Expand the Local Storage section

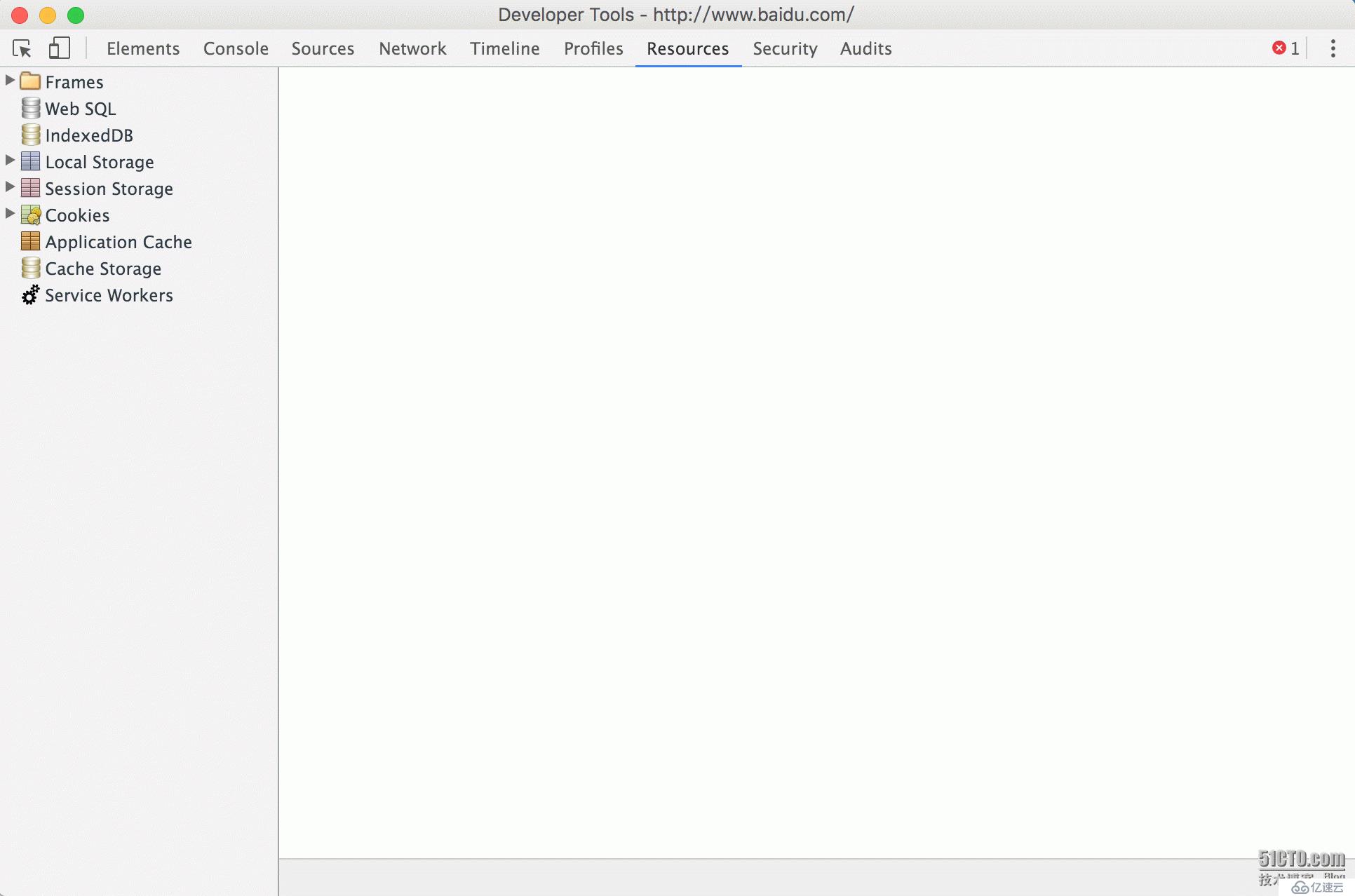(8, 161)
